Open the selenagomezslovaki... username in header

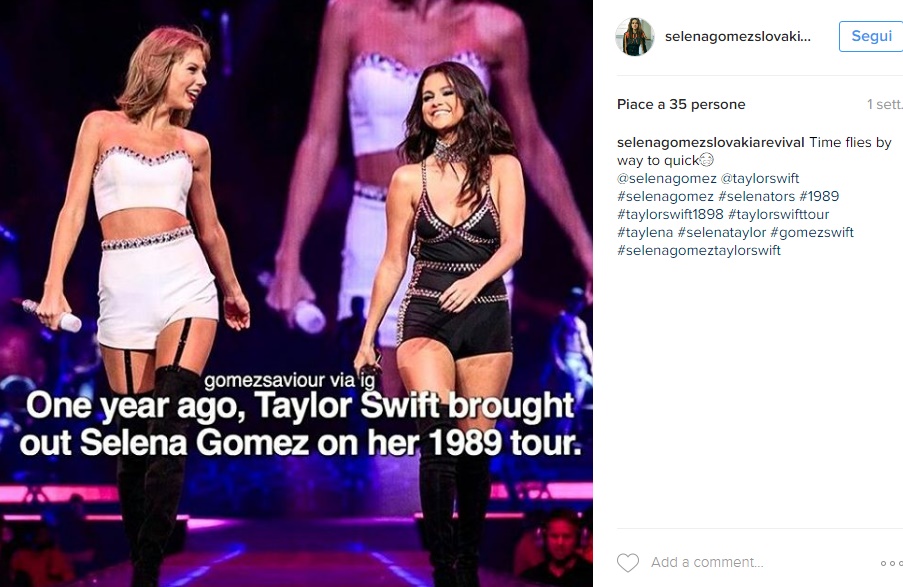click(738, 36)
